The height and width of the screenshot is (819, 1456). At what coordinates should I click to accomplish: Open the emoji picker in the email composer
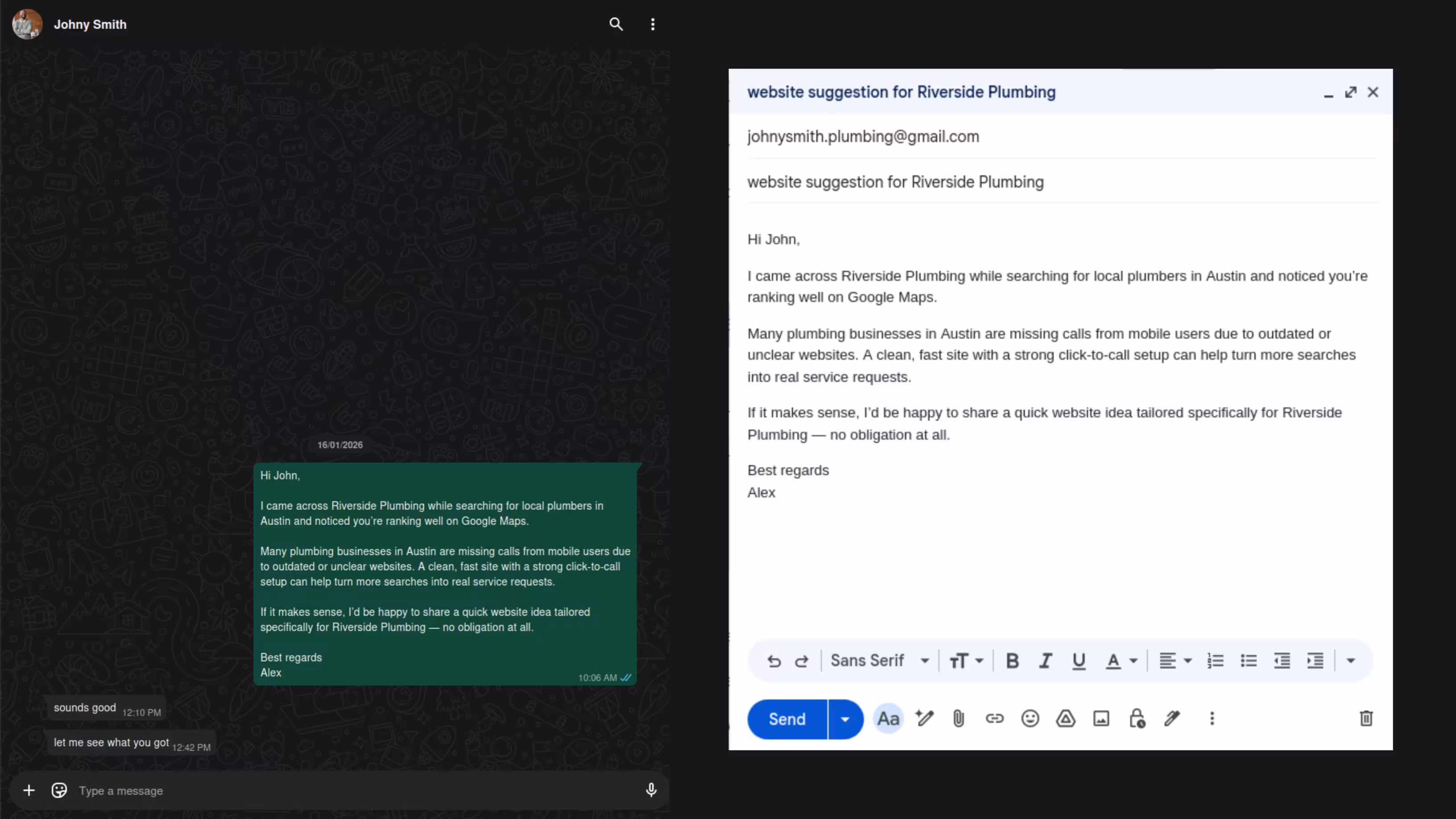pyautogui.click(x=1030, y=719)
